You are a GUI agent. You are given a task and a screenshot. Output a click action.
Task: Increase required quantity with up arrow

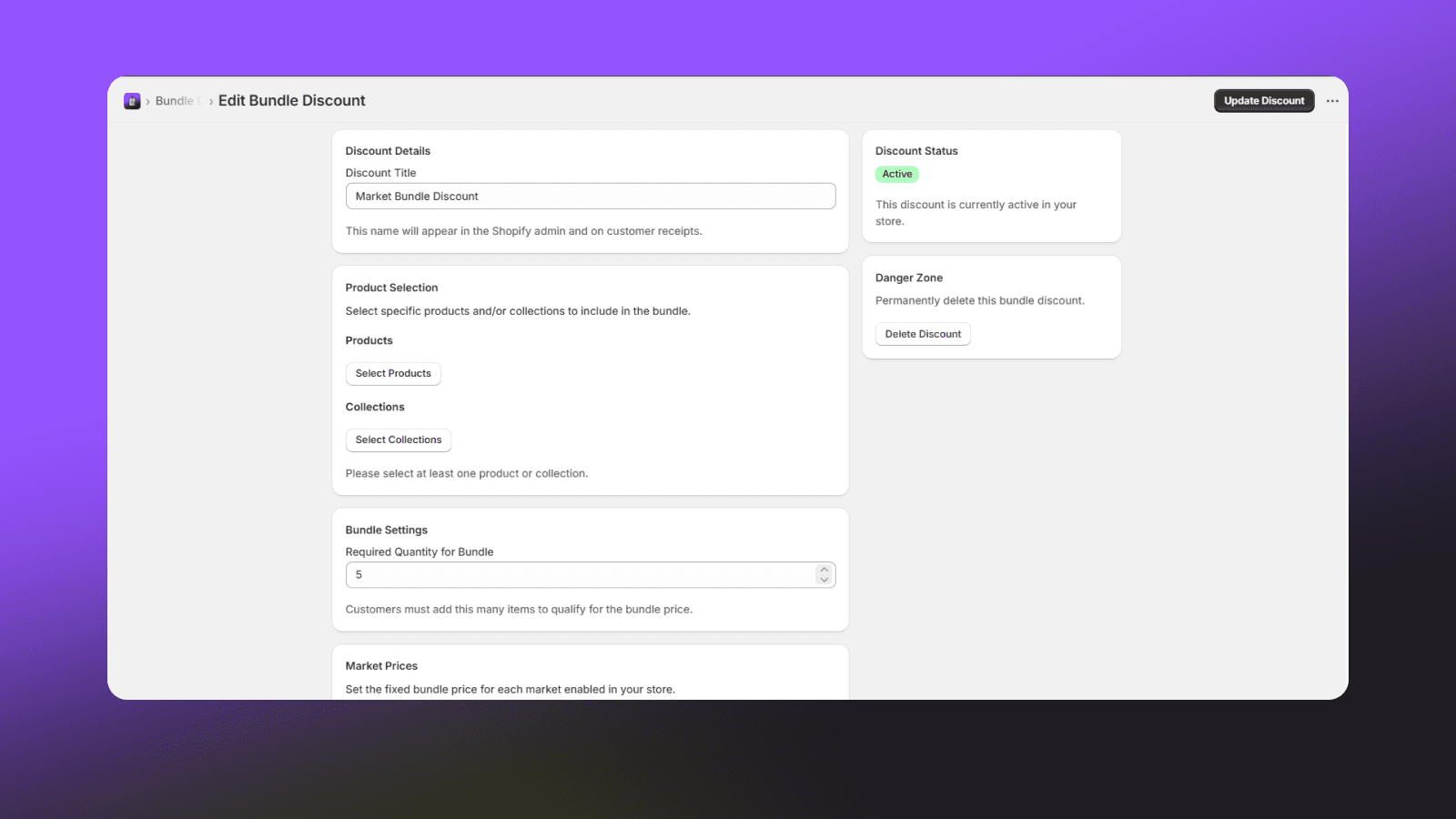pyautogui.click(x=824, y=570)
